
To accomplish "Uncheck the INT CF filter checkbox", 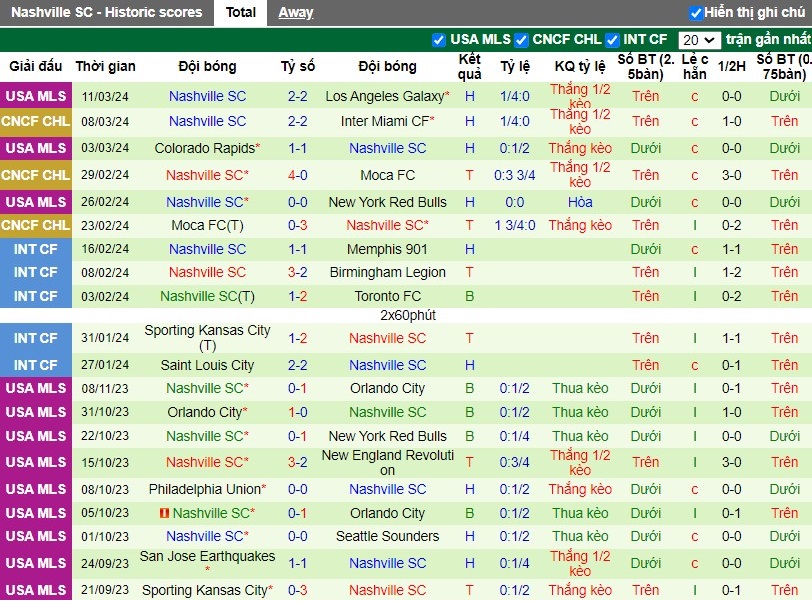I will click(612, 40).
